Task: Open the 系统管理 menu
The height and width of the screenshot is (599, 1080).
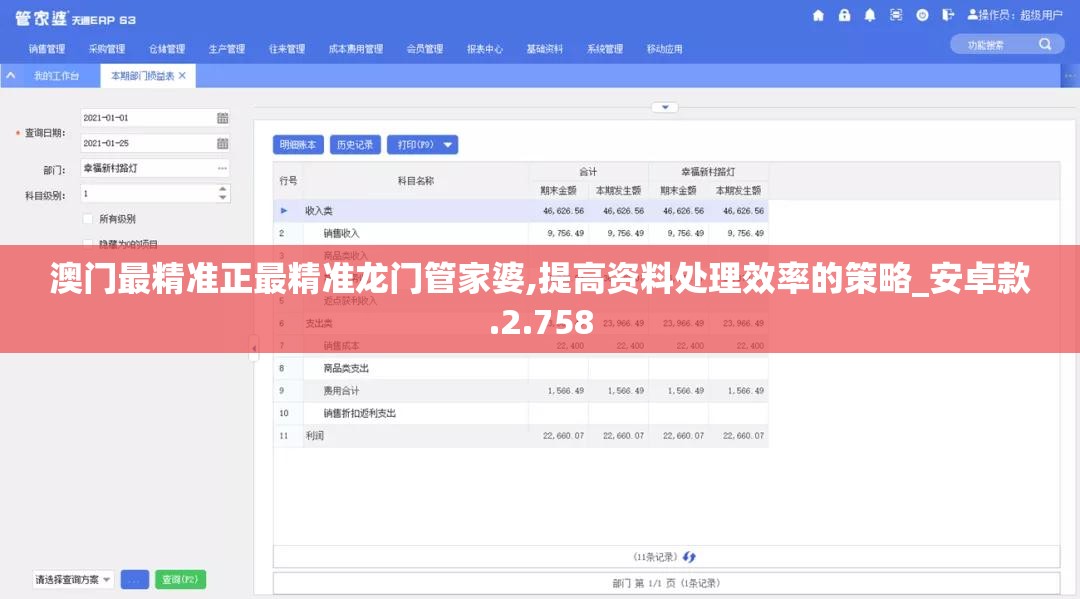Action: click(x=605, y=49)
